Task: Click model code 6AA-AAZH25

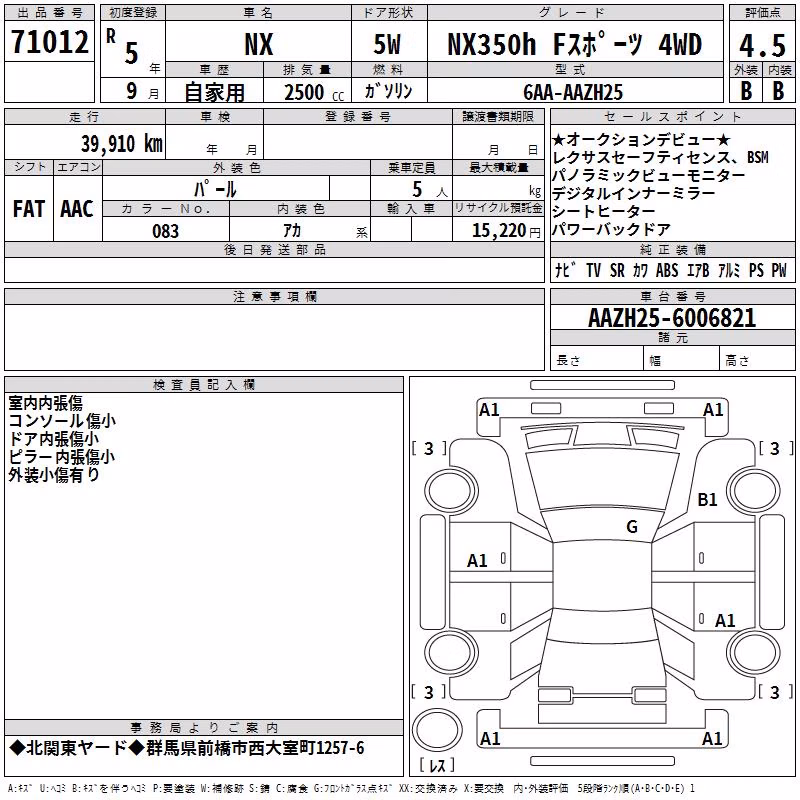Action: tap(573, 92)
